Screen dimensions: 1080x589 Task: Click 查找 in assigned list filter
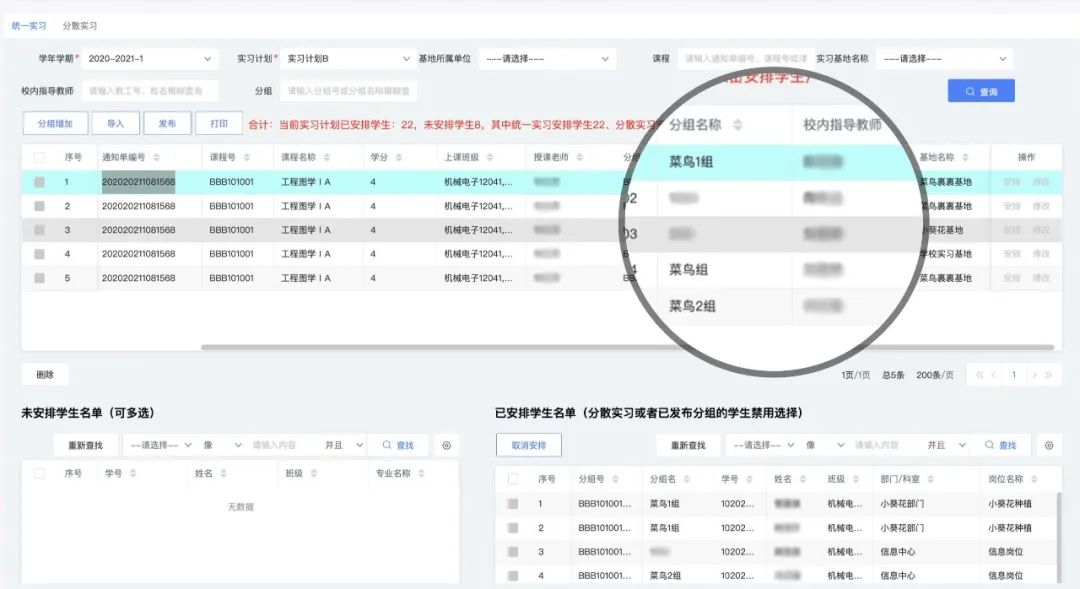1001,446
